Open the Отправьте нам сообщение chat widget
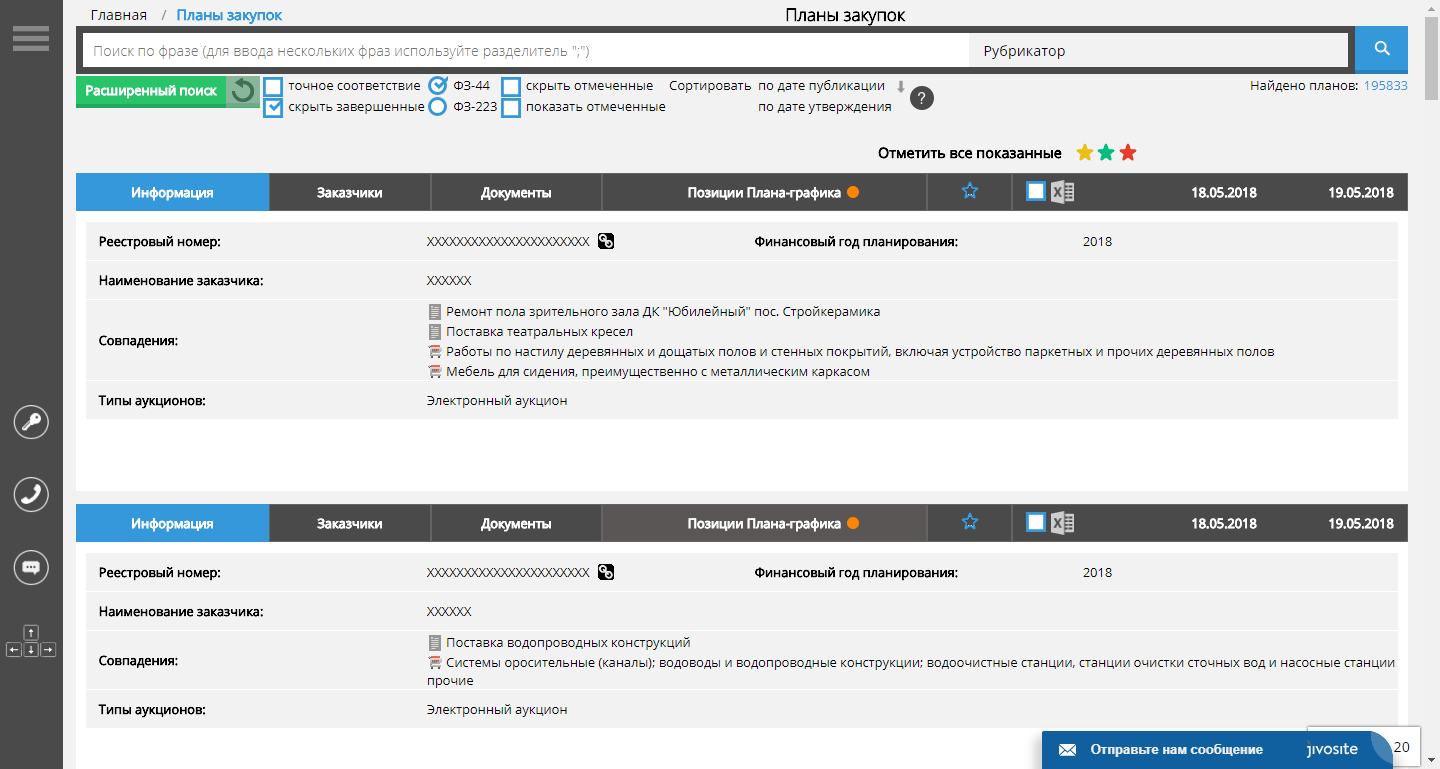Screen dimensions: 1440x769 [x=1217, y=750]
